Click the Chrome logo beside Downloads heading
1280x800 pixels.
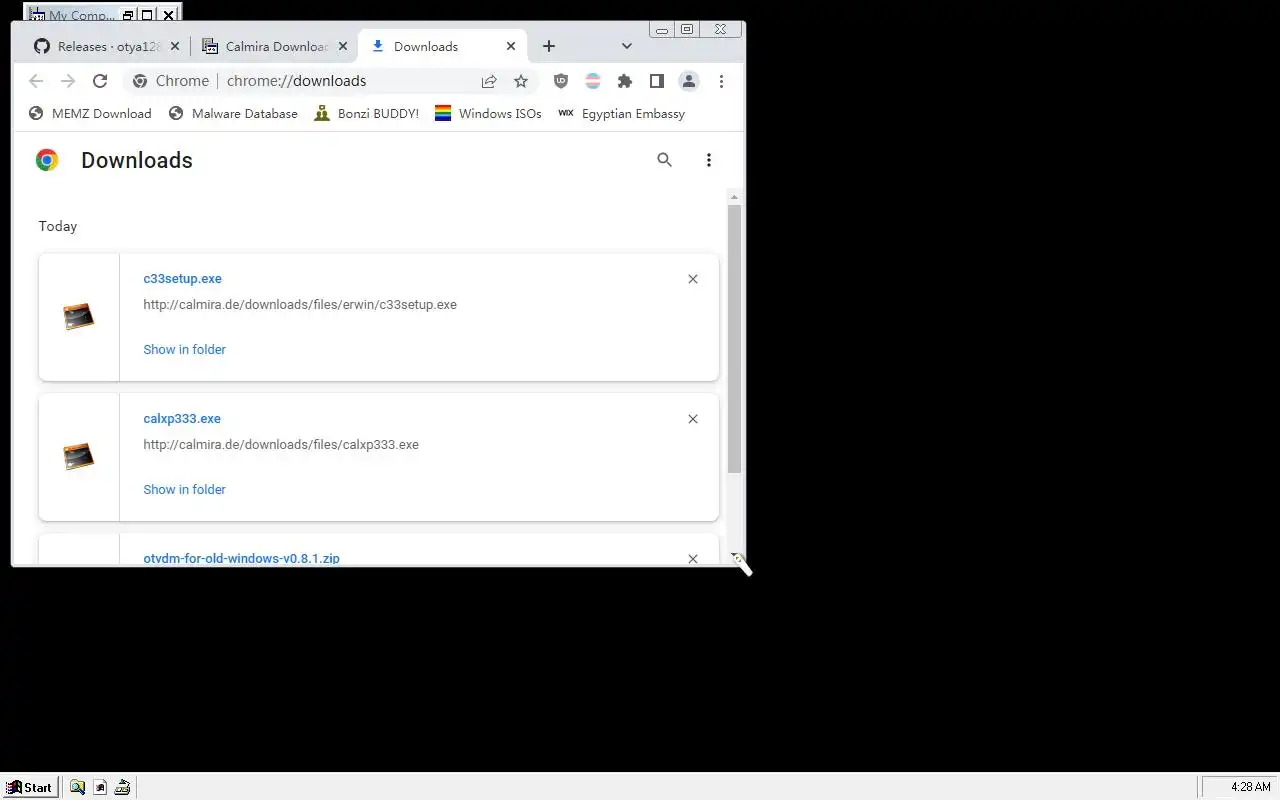(x=47, y=160)
